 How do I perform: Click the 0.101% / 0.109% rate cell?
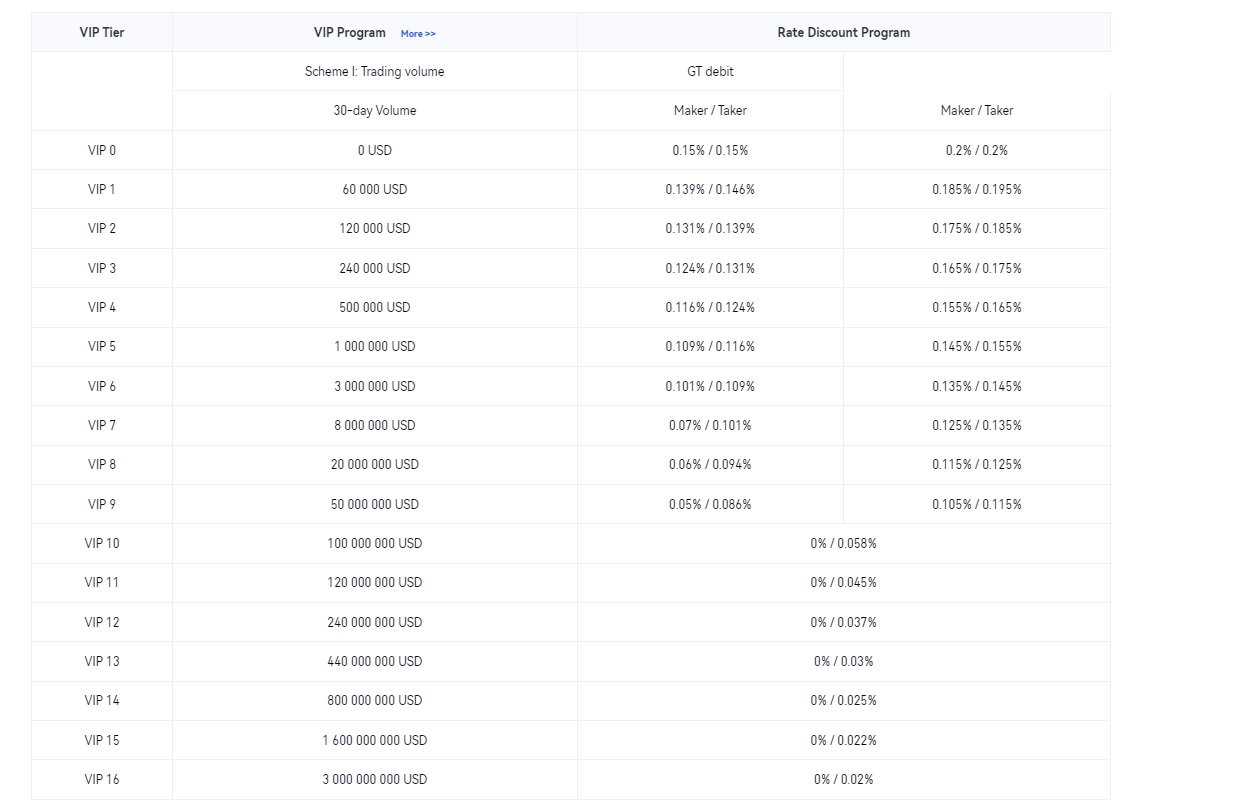point(710,386)
